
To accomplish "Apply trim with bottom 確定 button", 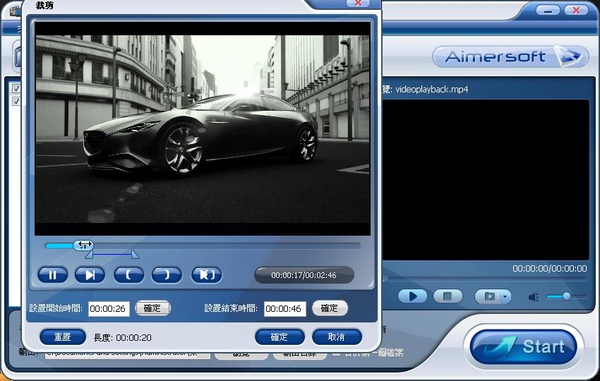I will (280, 337).
